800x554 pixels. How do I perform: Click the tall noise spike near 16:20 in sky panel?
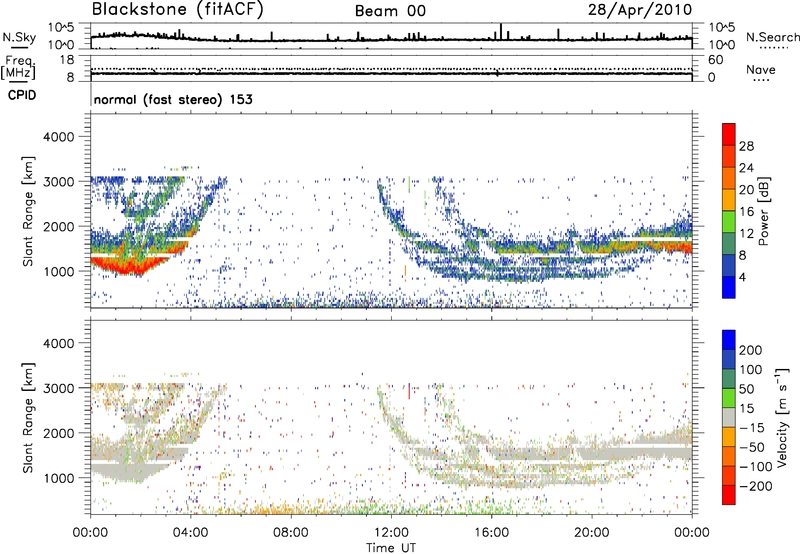coord(501,31)
